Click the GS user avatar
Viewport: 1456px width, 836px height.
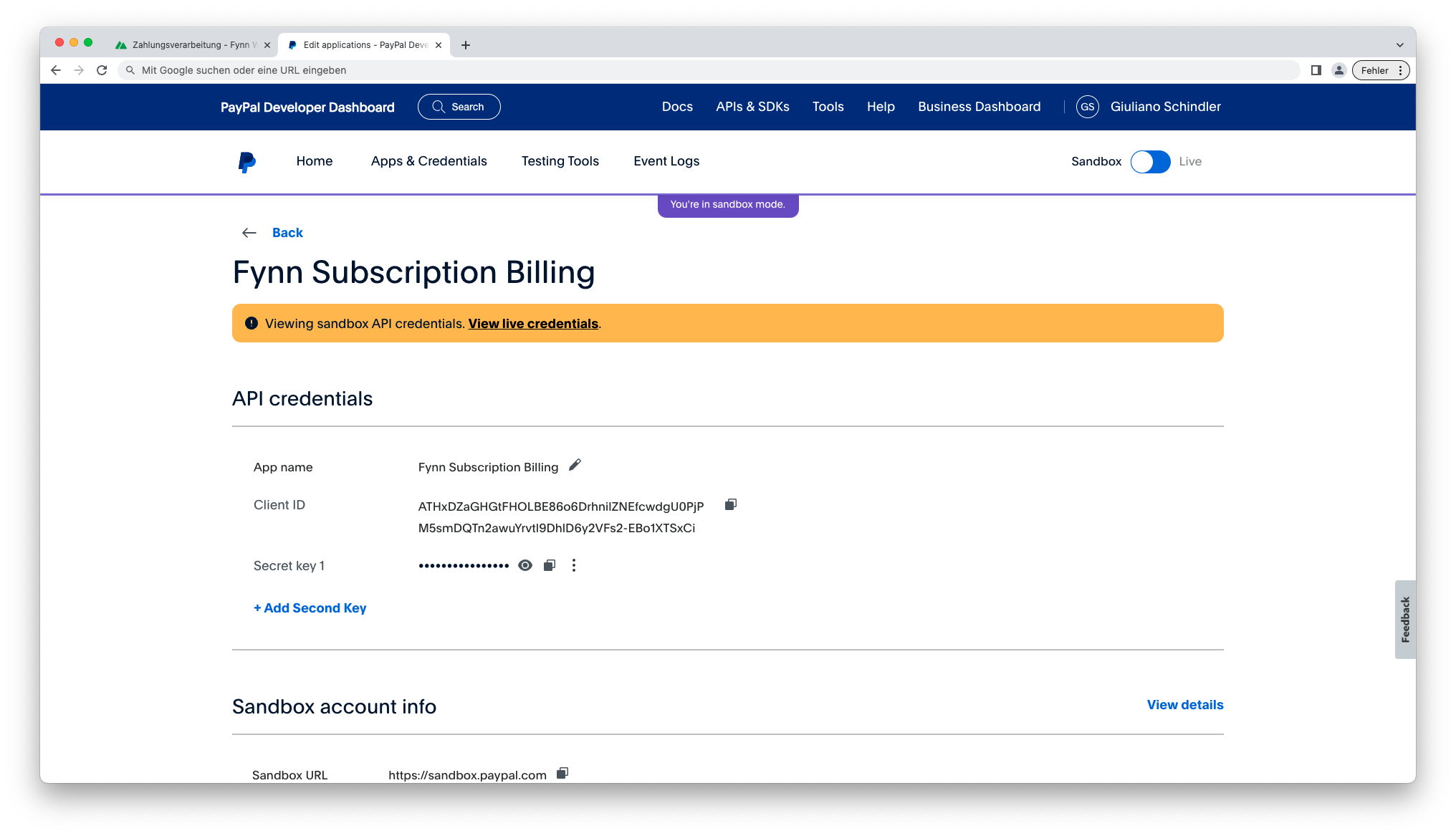point(1087,107)
